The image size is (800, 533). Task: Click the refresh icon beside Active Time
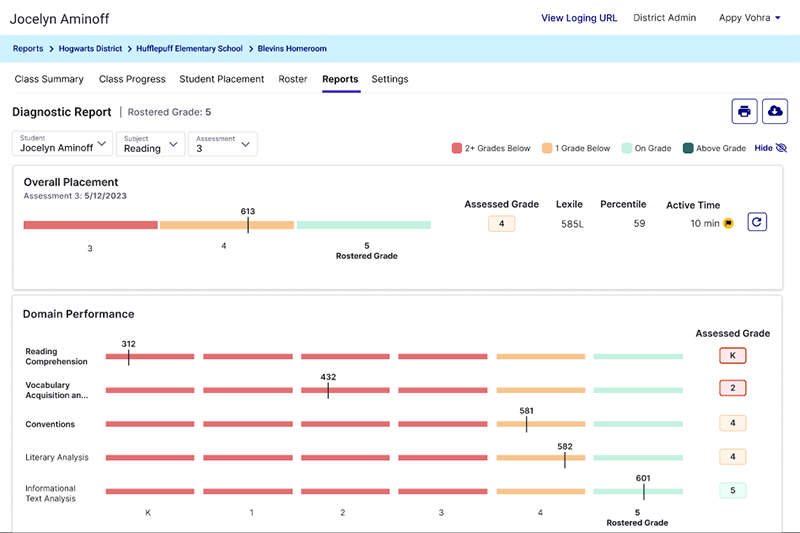[757, 223]
